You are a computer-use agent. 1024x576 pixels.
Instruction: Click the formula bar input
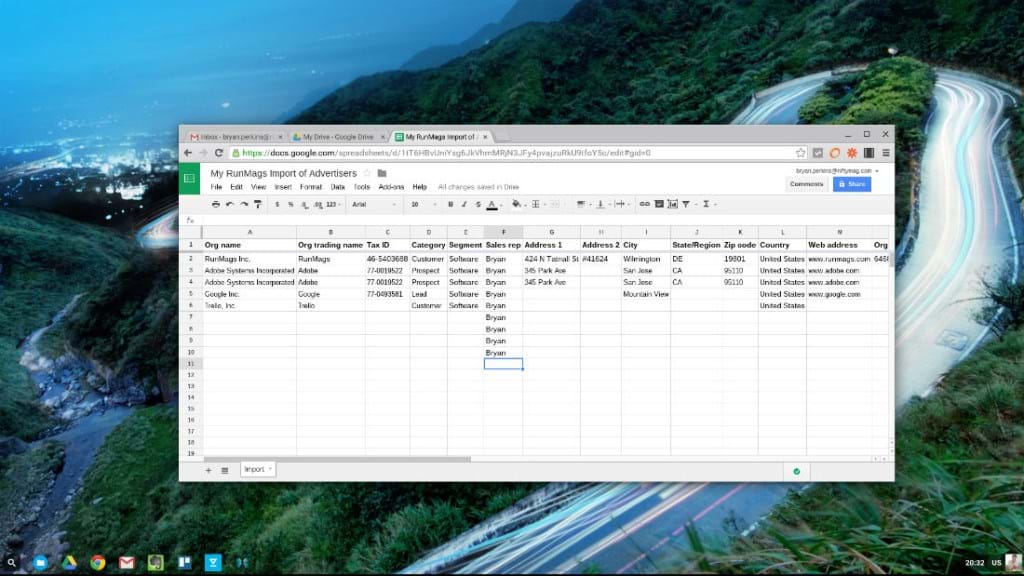click(x=544, y=220)
